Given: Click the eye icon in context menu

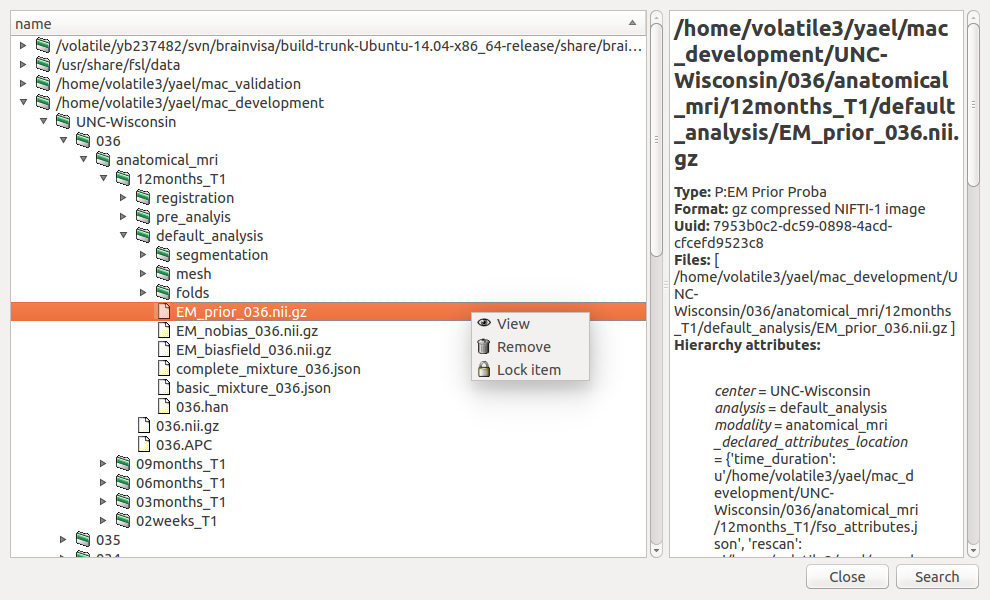Looking at the screenshot, I should [484, 324].
